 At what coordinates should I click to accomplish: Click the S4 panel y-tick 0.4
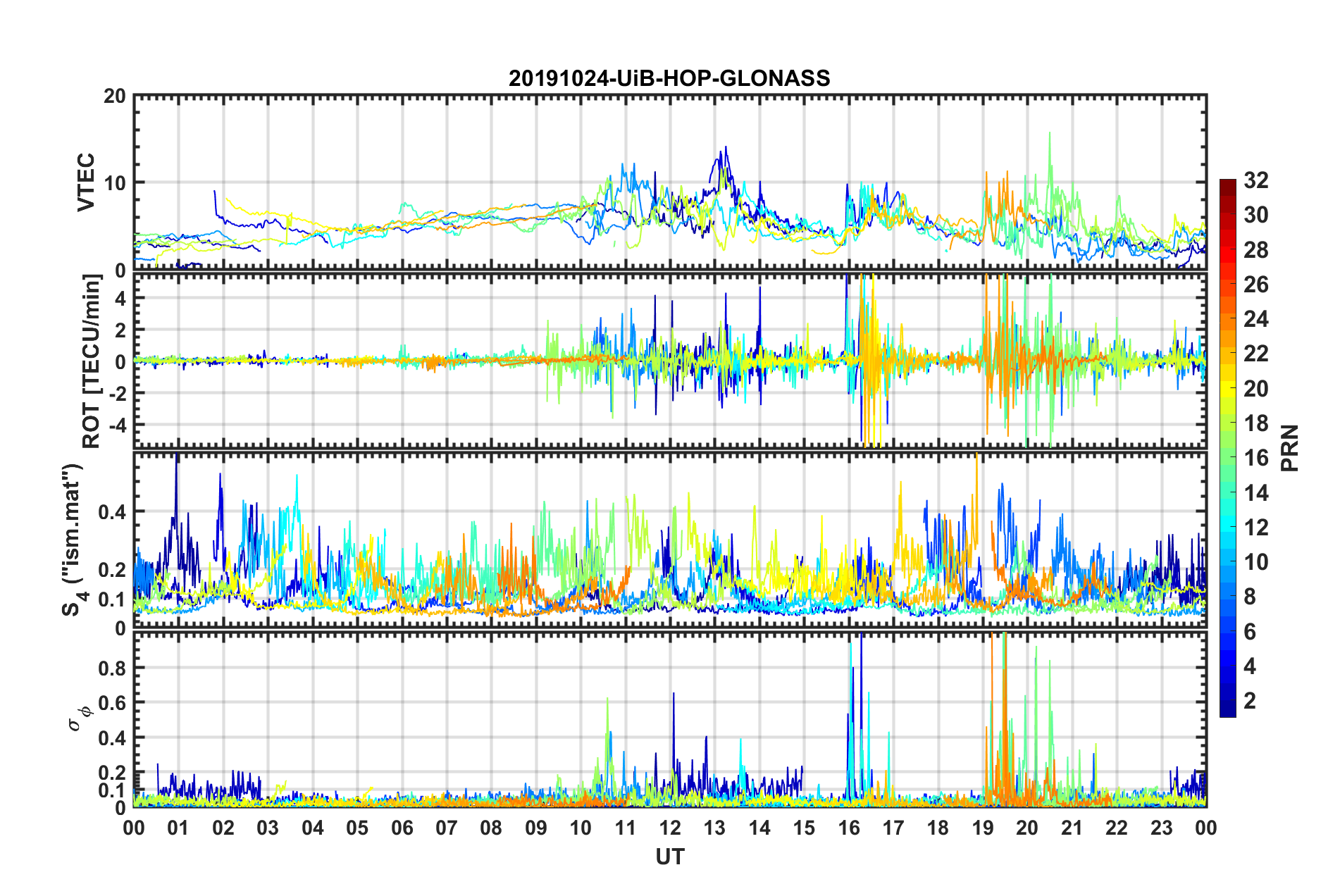click(x=112, y=512)
